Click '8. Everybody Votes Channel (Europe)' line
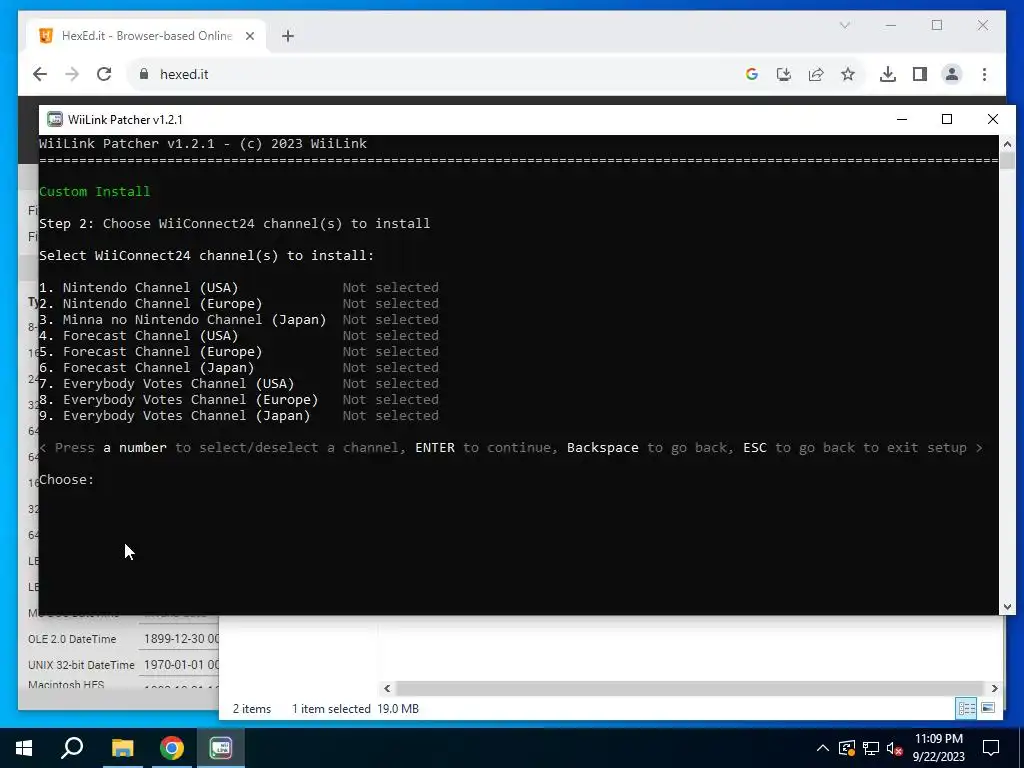The width and height of the screenshot is (1024, 768). (238, 400)
